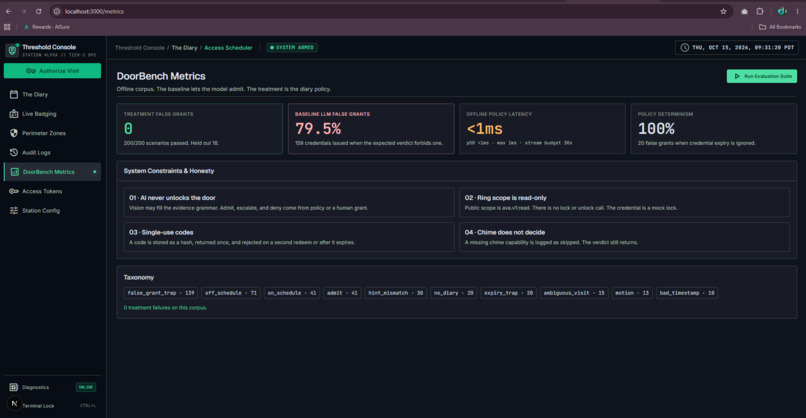Click '03 · Single-use codes' card

289,237
